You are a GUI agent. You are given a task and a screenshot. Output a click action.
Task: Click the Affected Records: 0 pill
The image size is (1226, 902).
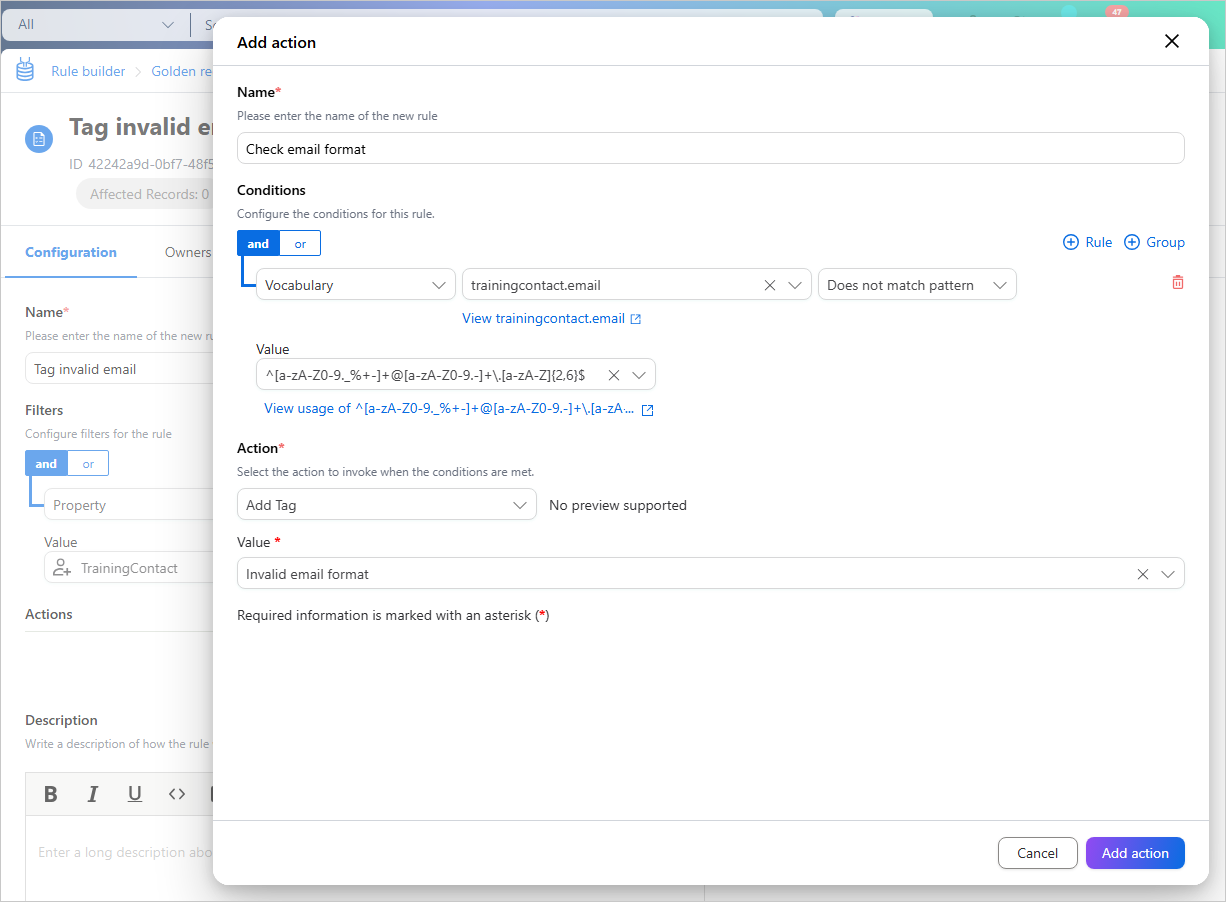145,194
